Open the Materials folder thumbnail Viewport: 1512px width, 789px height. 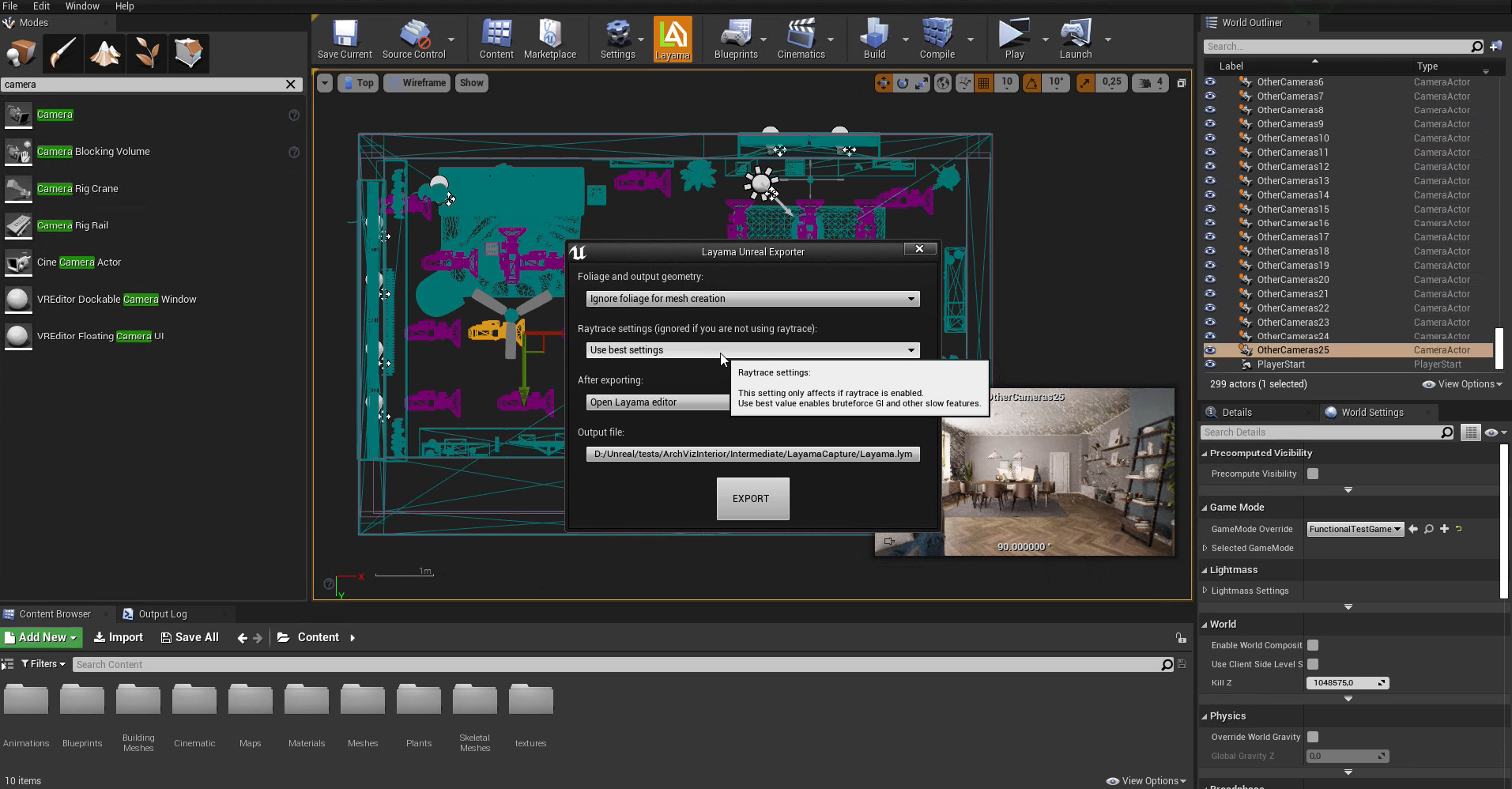point(307,700)
